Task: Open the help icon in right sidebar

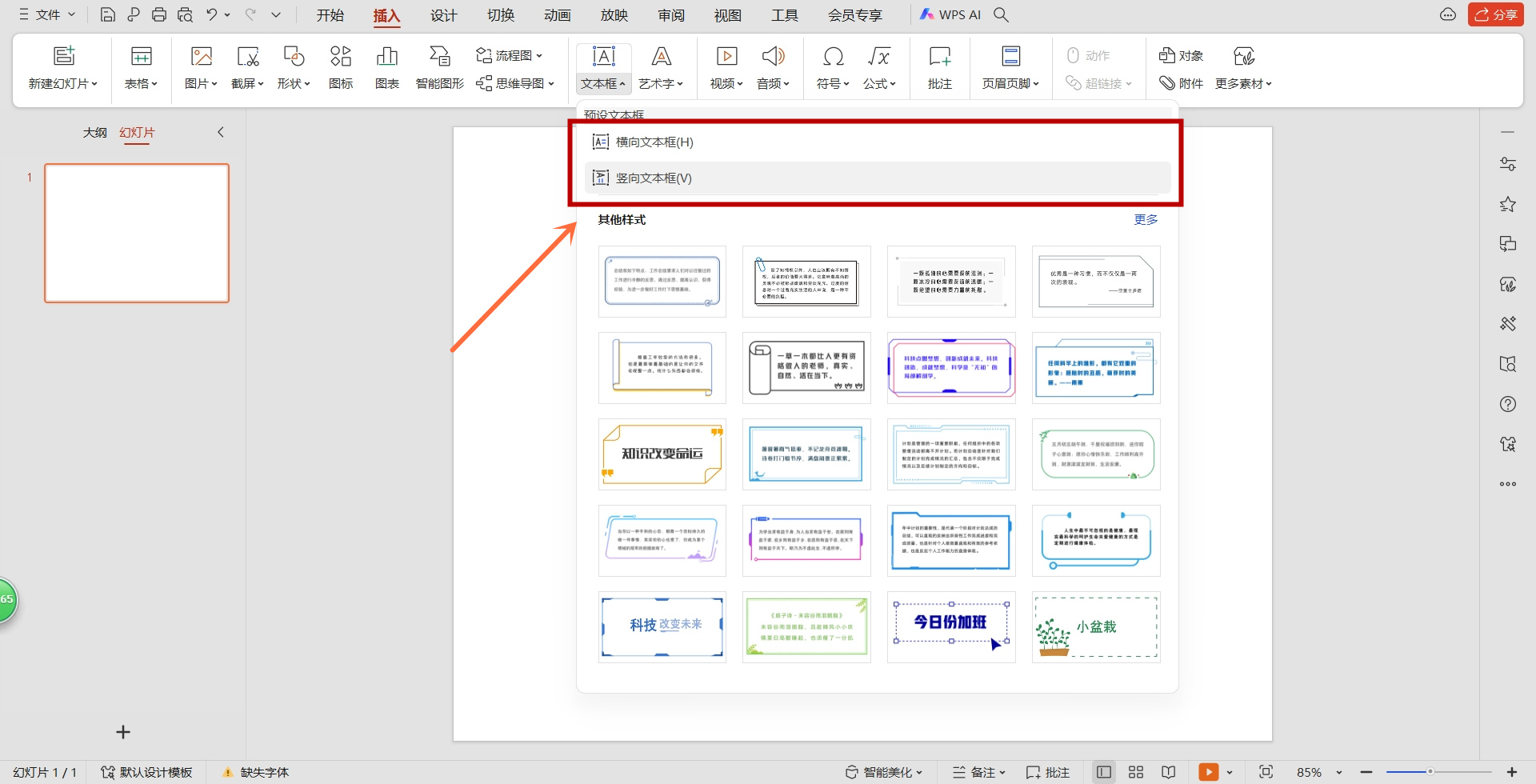Action: tap(1508, 404)
